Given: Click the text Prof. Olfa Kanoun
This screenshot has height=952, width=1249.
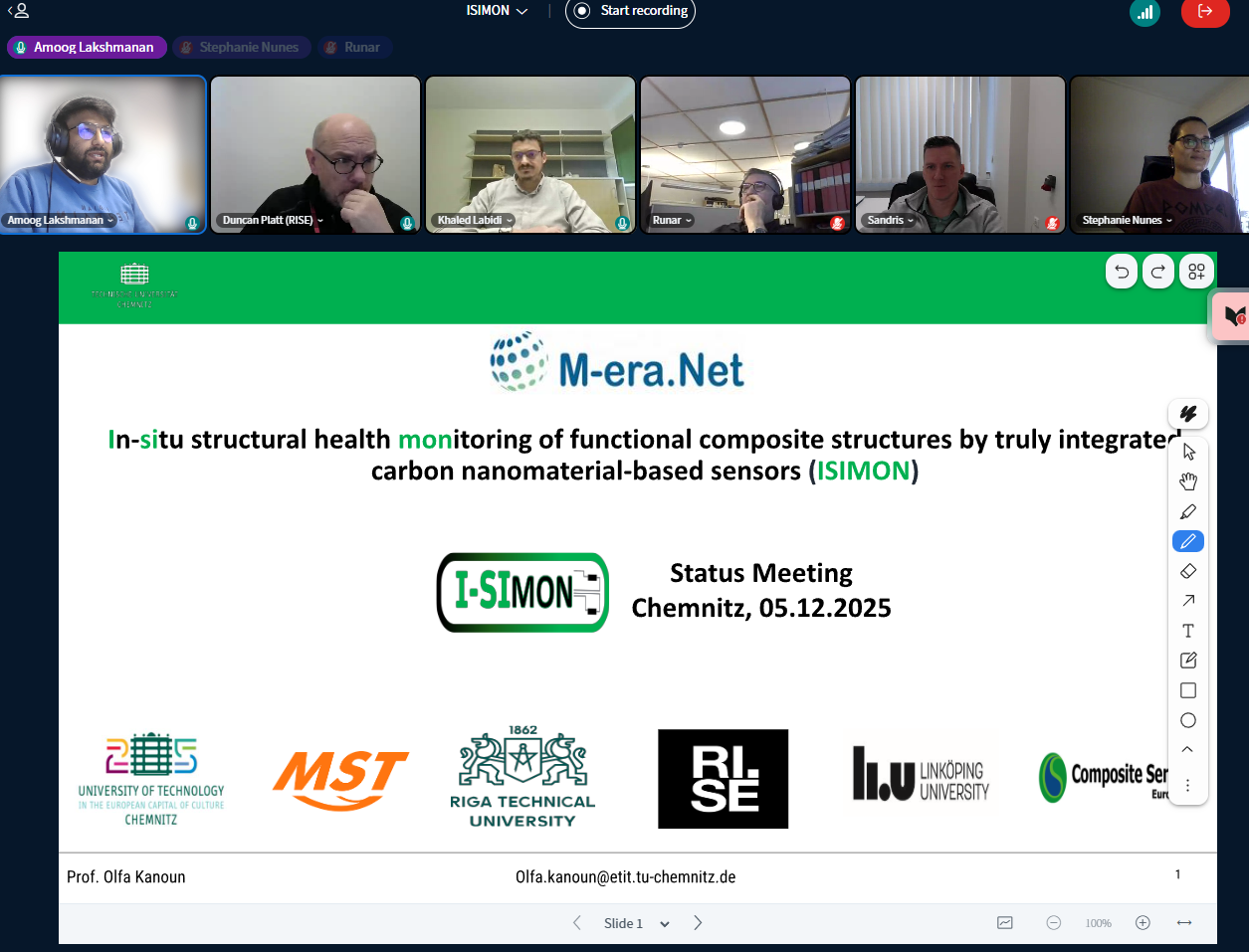Looking at the screenshot, I should (x=126, y=876).
